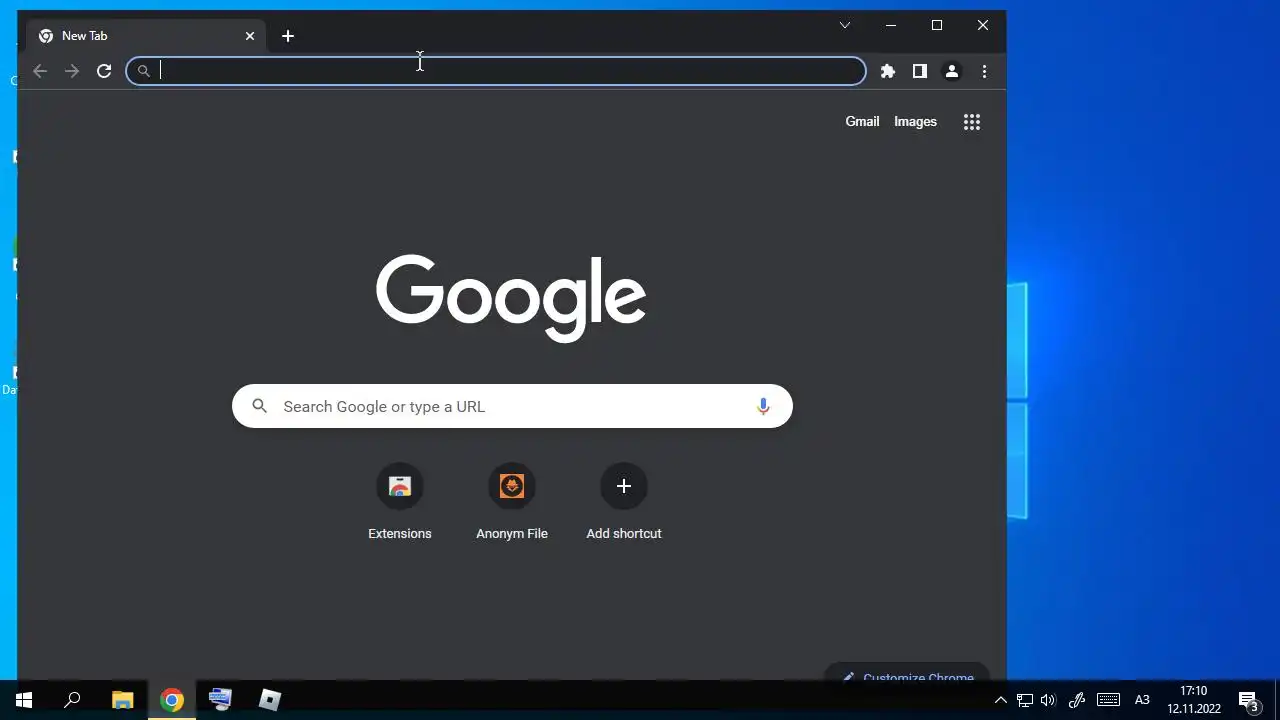Click the Add shortcut plus tile

pos(624,503)
